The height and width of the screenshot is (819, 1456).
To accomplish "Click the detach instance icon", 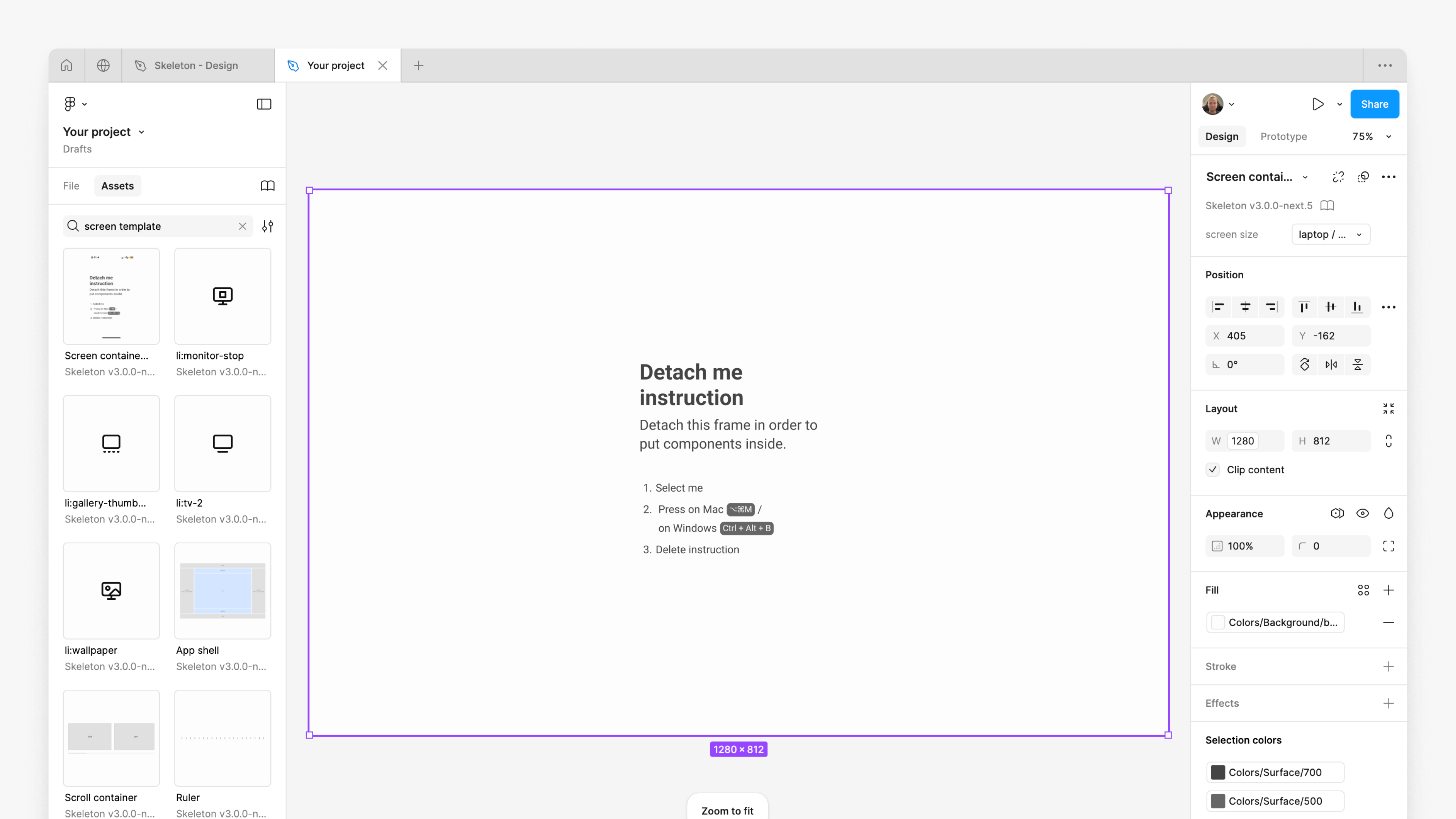I will [1338, 177].
